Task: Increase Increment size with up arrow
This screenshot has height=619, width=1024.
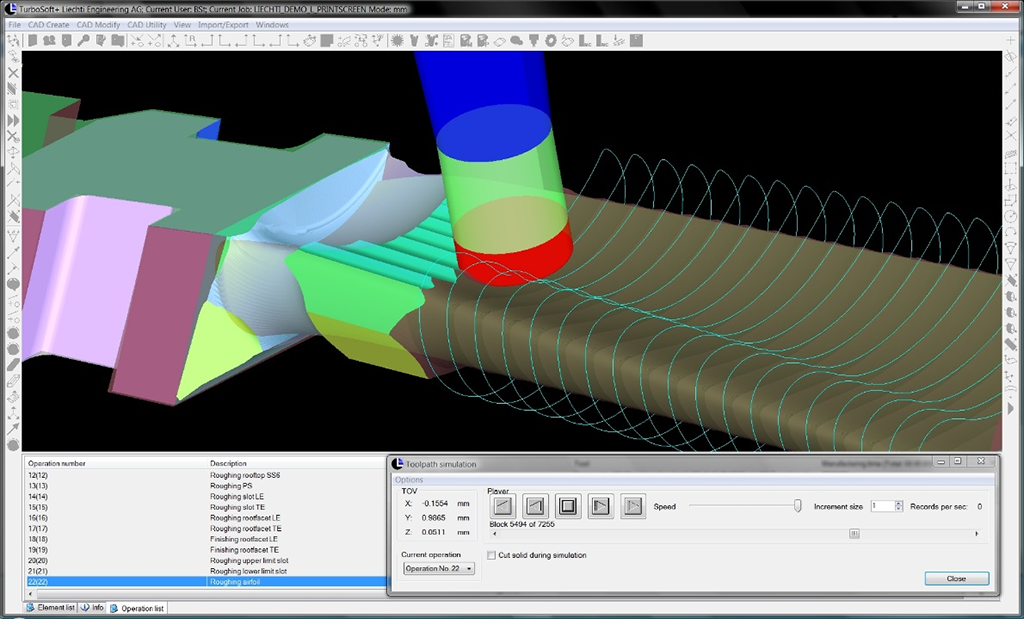Action: [x=899, y=503]
